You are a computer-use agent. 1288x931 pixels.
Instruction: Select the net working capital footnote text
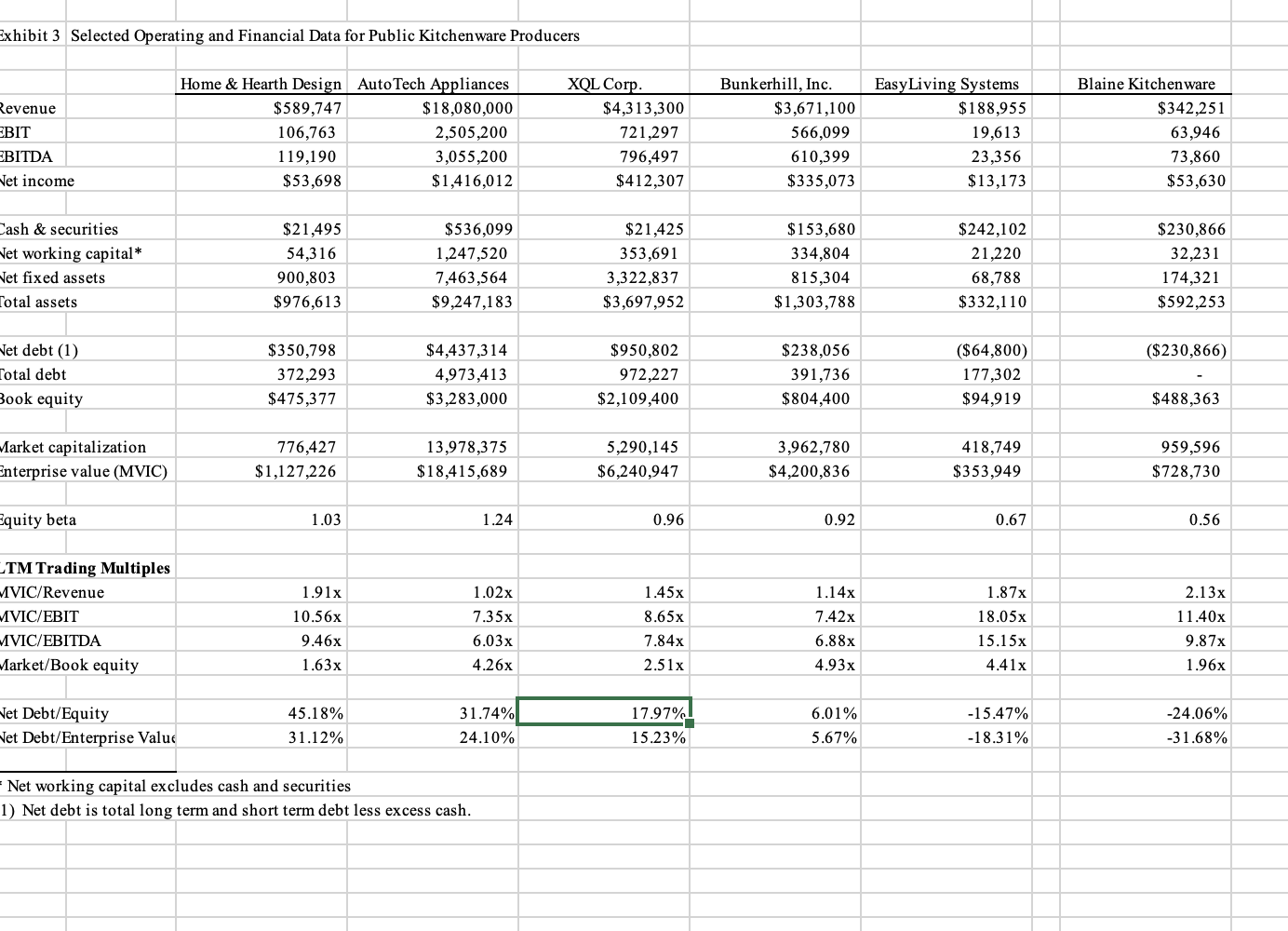pyautogui.click(x=177, y=786)
